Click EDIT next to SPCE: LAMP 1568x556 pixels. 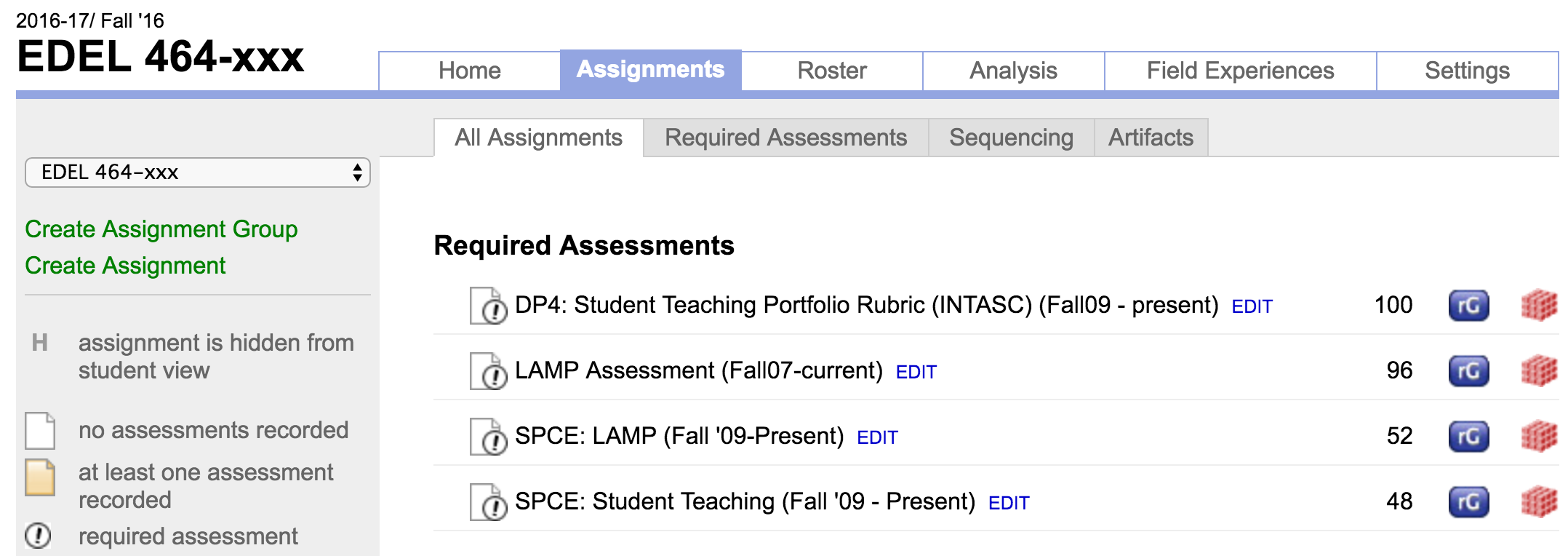877,437
